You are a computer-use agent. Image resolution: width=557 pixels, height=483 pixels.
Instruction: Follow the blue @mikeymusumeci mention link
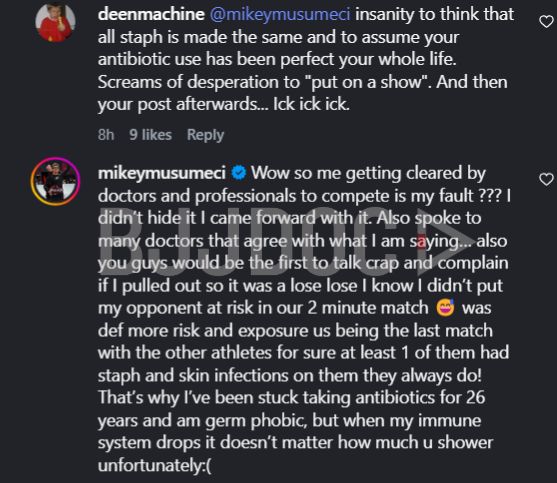pyautogui.click(x=280, y=15)
